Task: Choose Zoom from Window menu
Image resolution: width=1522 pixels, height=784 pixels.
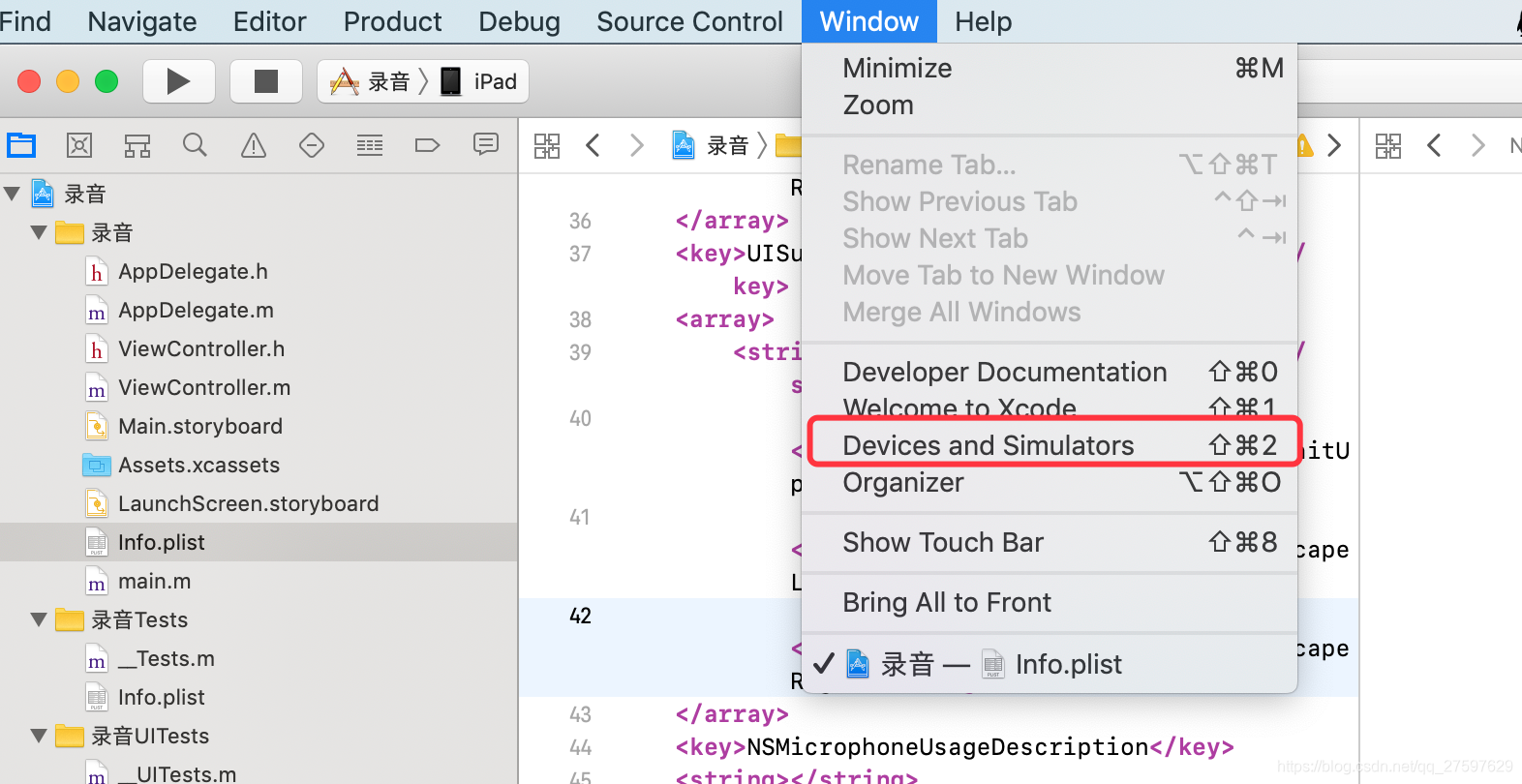Action: coord(1050,105)
